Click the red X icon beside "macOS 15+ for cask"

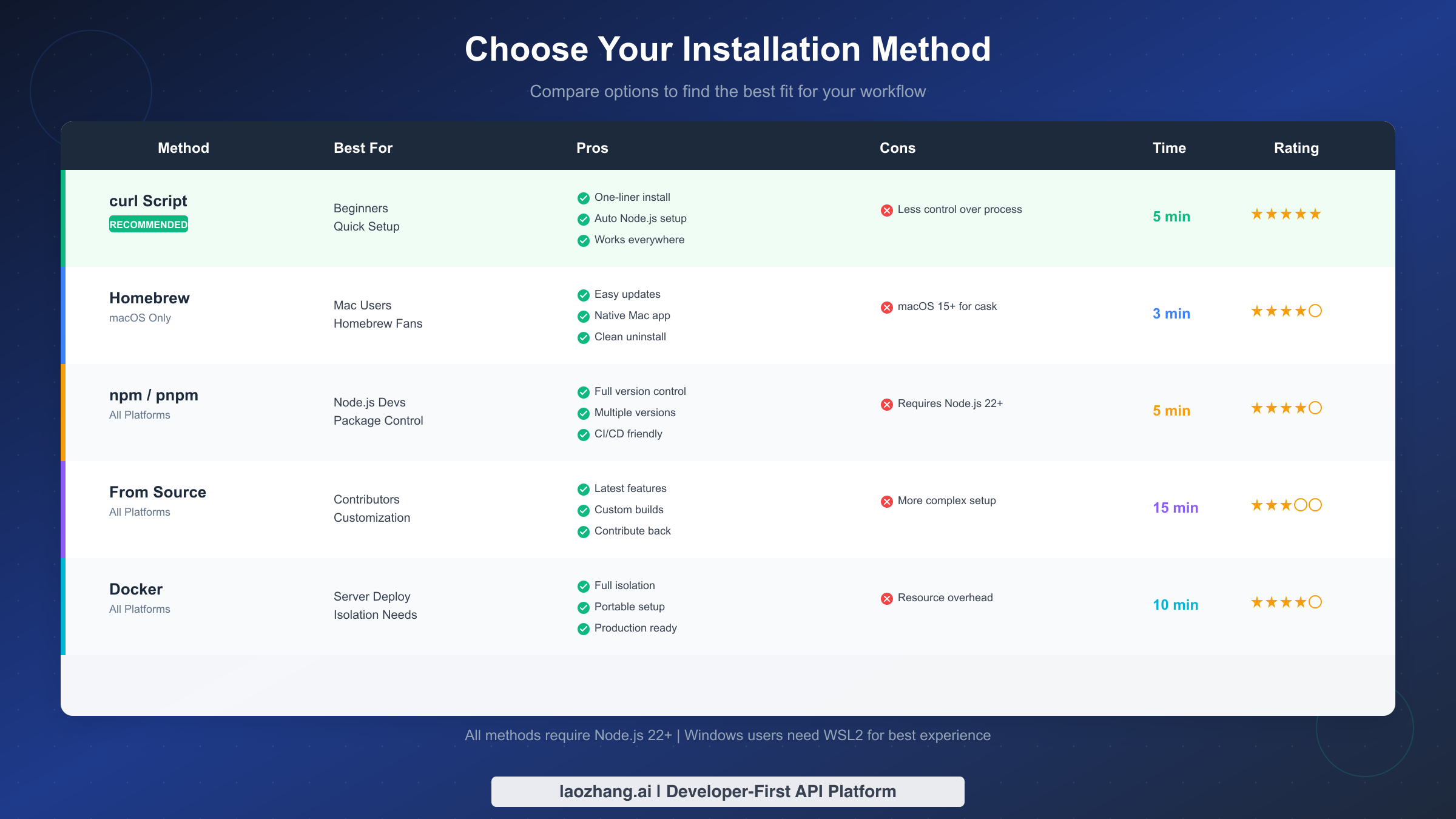886,307
